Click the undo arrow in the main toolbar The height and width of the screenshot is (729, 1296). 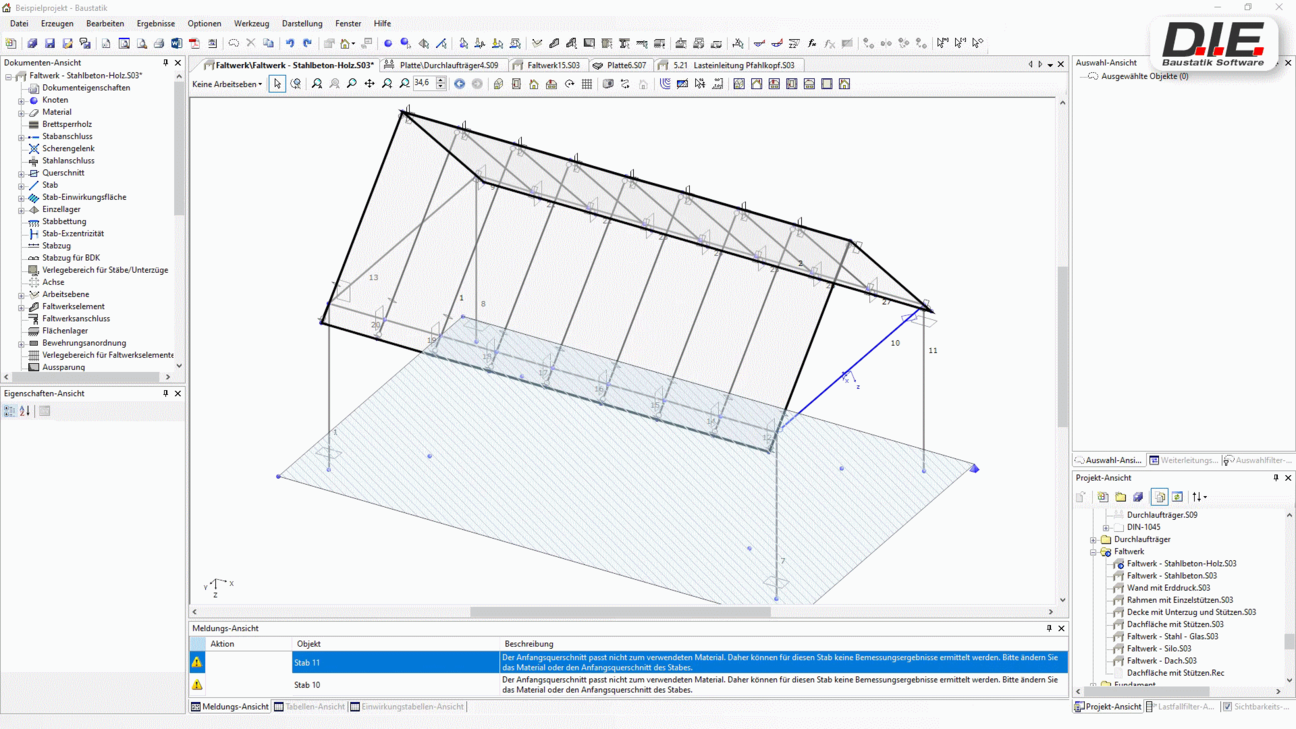290,43
